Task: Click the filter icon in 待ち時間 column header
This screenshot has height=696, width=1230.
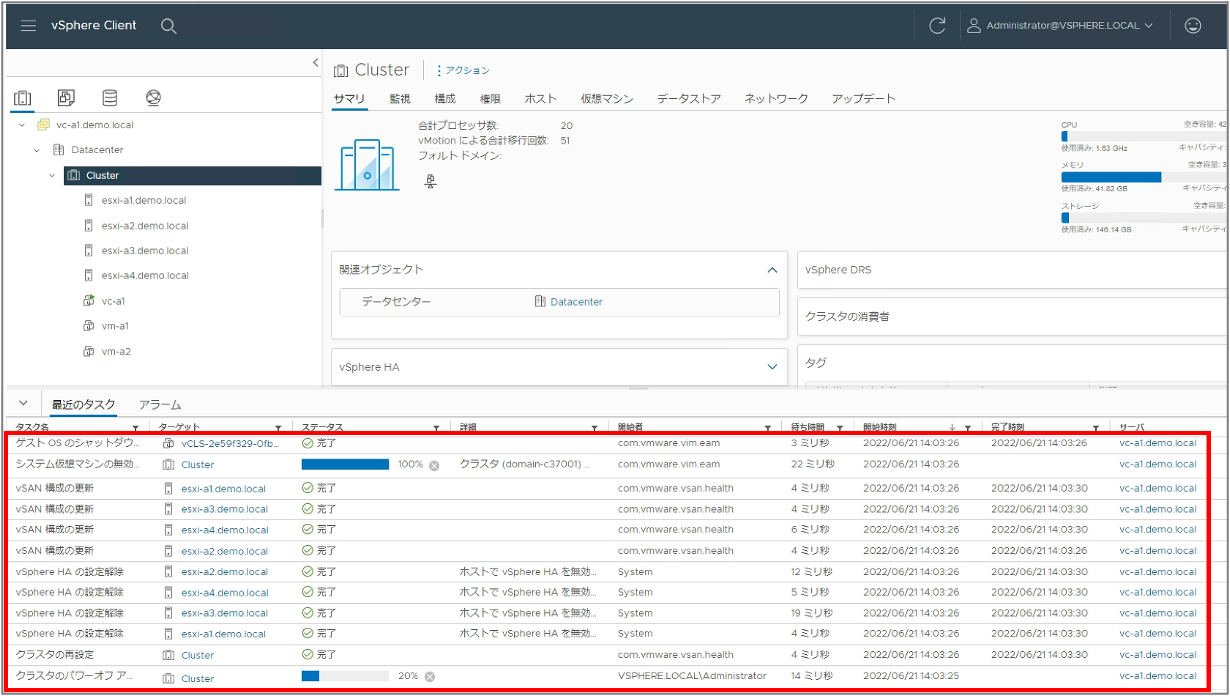Action: tap(840, 428)
